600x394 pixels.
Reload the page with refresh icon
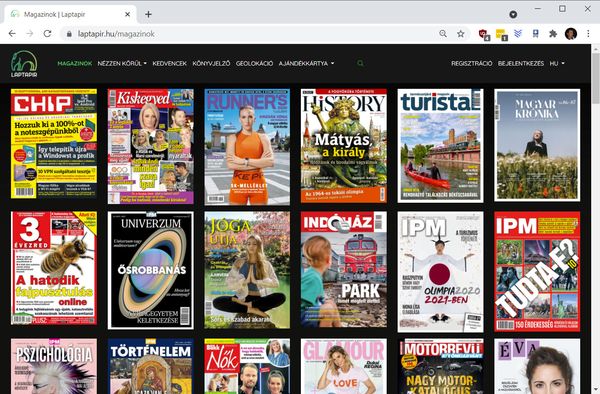(x=47, y=34)
